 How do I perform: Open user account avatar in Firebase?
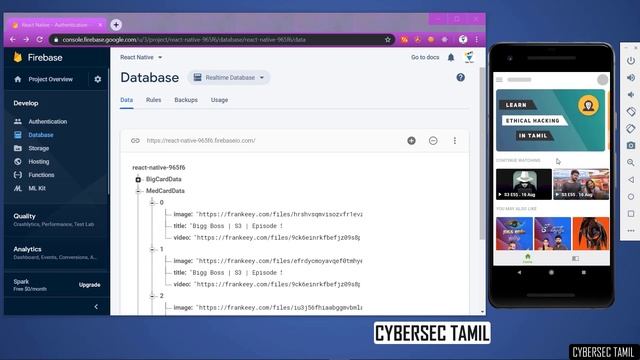(469, 57)
